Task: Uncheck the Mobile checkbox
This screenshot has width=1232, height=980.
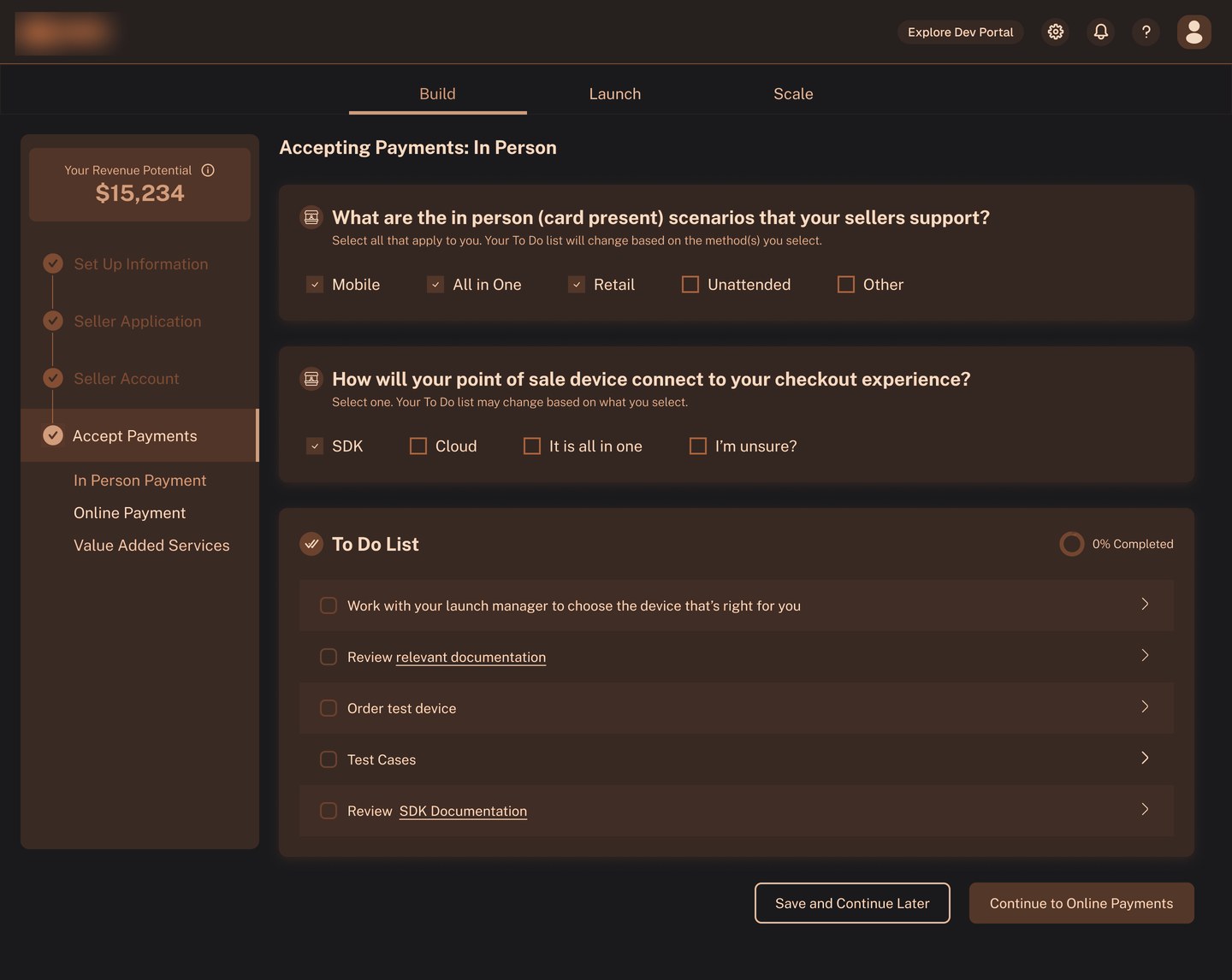Action: pyautogui.click(x=315, y=284)
